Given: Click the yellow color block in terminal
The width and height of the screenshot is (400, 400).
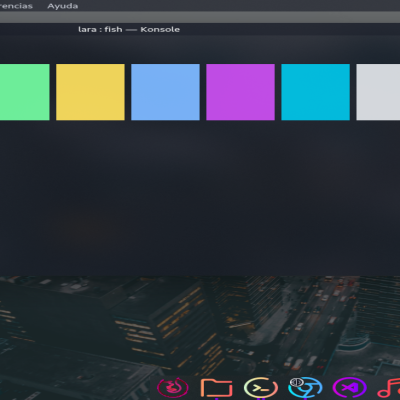Looking at the screenshot, I should [90, 92].
